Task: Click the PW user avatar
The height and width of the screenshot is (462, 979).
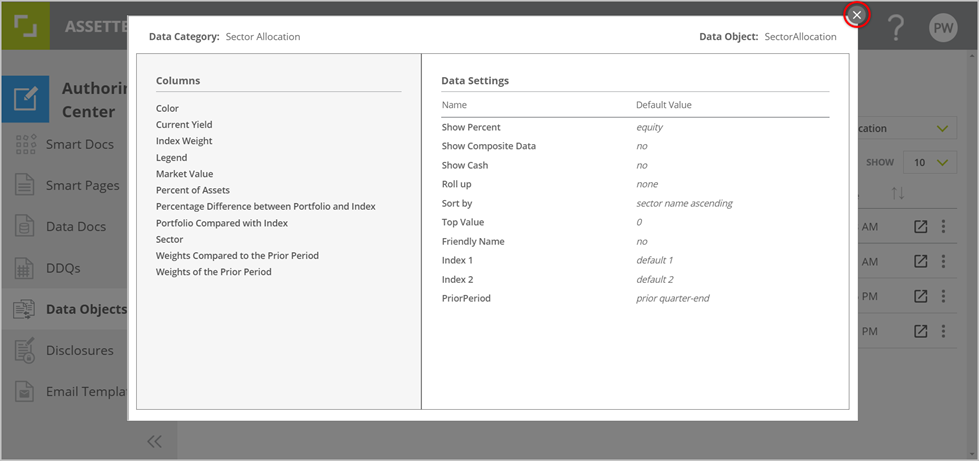Action: point(943,28)
